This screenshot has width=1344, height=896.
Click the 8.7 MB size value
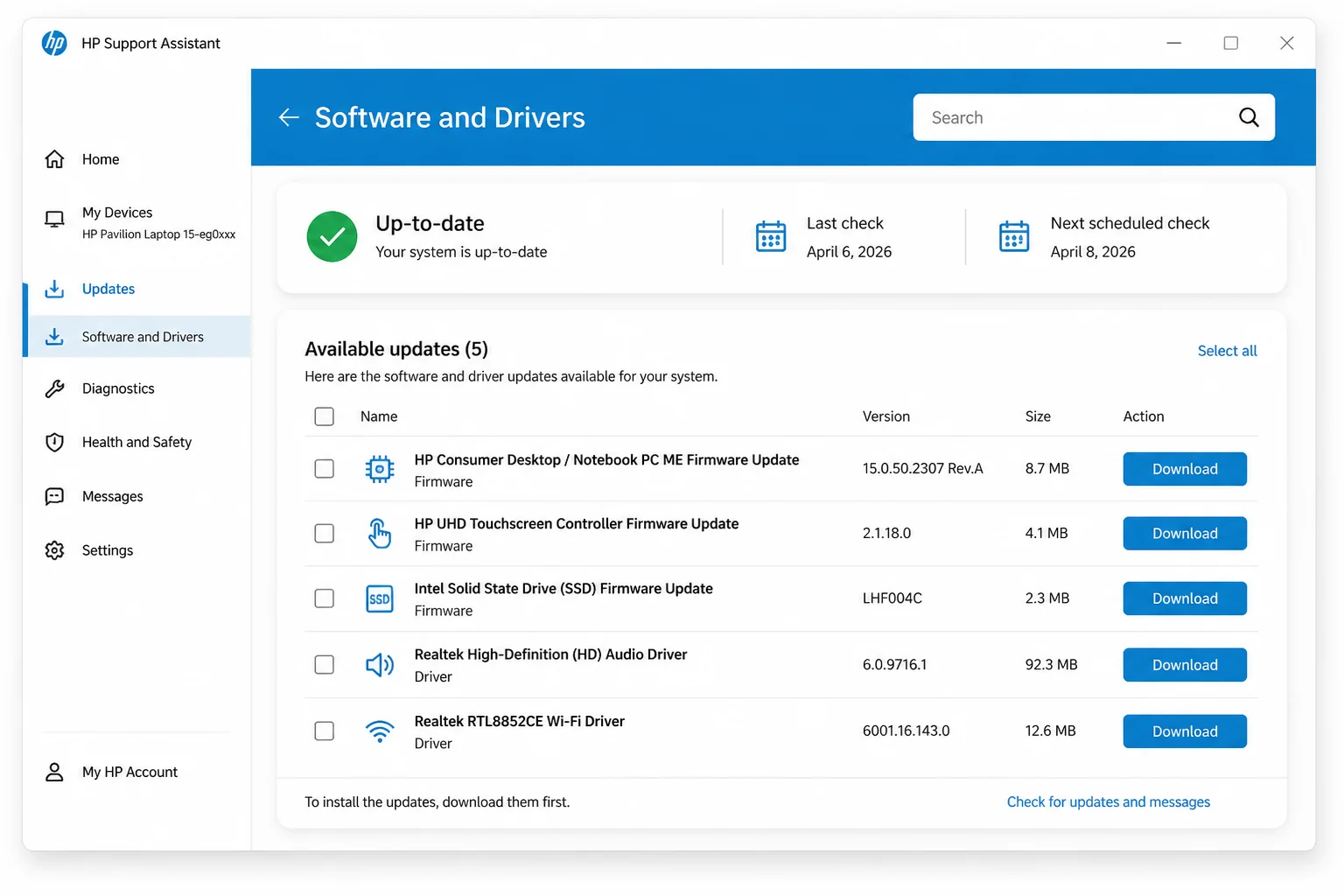[1047, 469]
